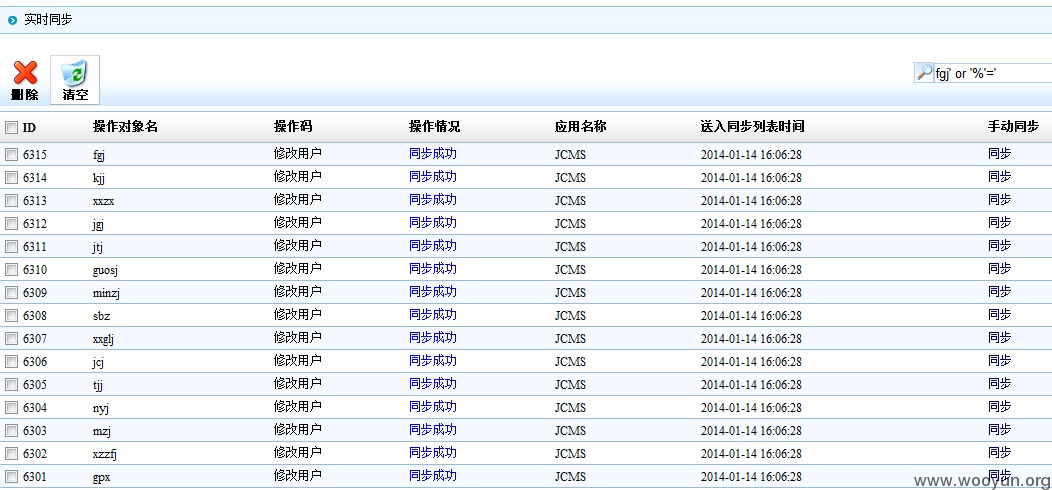Click the 操作情况 column header
The image size is (1052, 490).
tap(435, 127)
